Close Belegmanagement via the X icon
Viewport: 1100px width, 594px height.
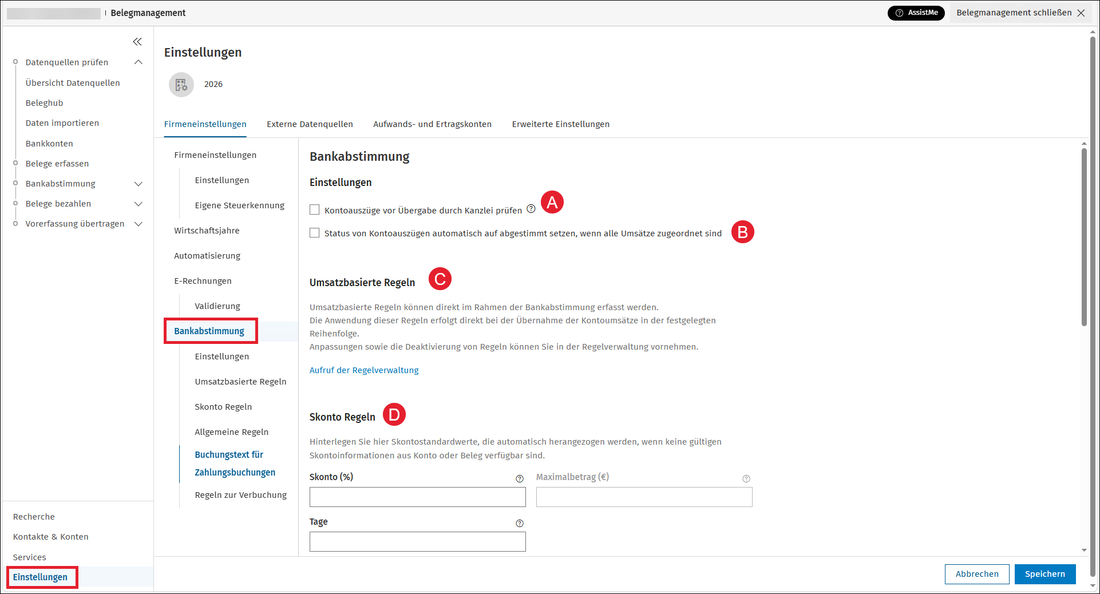click(x=1081, y=13)
